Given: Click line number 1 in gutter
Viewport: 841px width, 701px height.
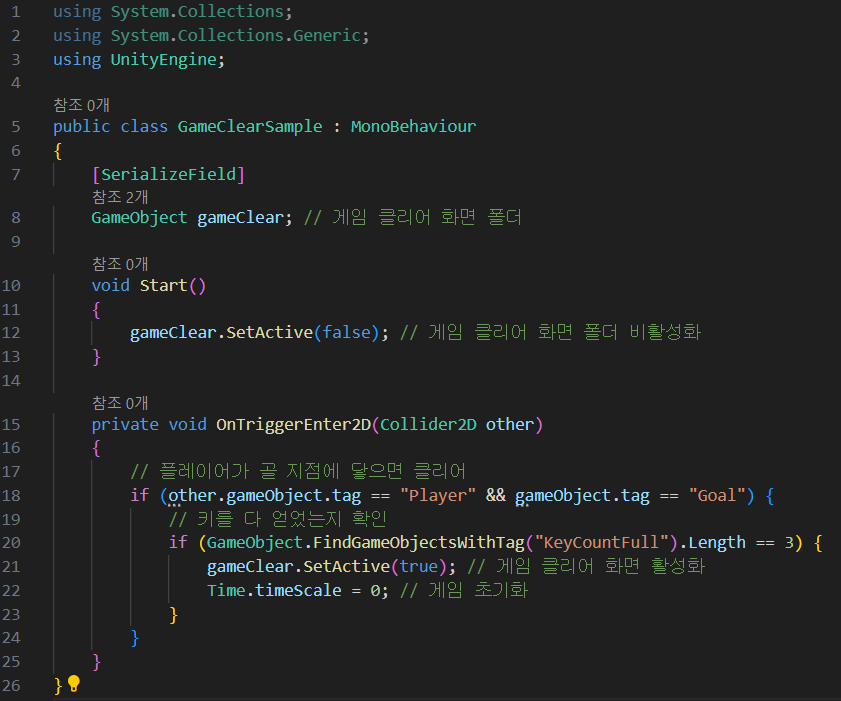Looking at the screenshot, I should 16,12.
